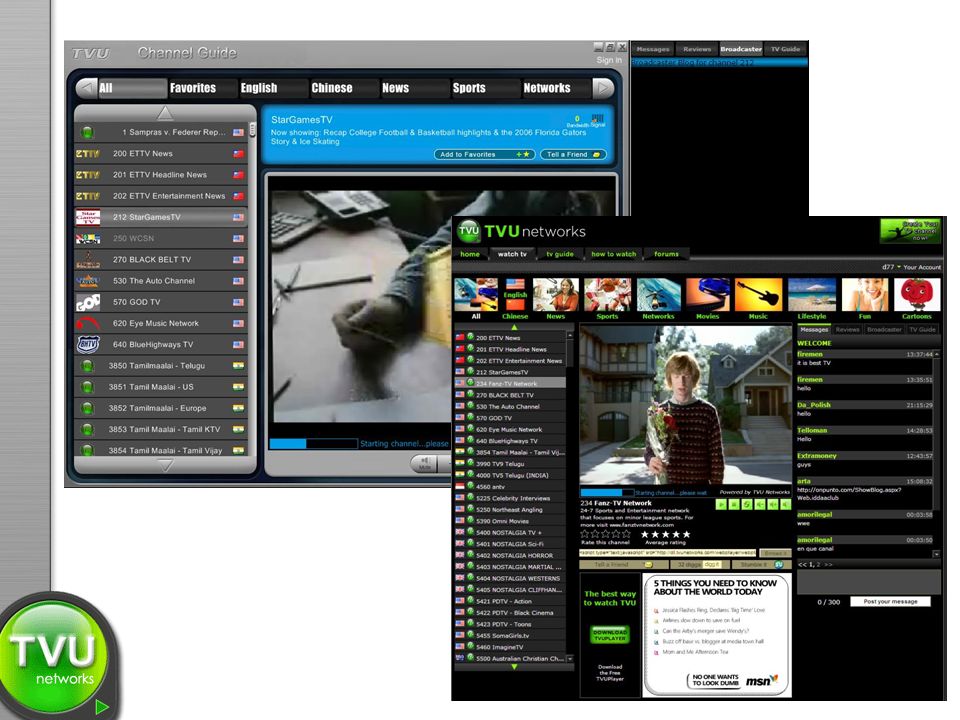
Task: Click the BlueHighways TV shield icon
Action: pos(88,345)
